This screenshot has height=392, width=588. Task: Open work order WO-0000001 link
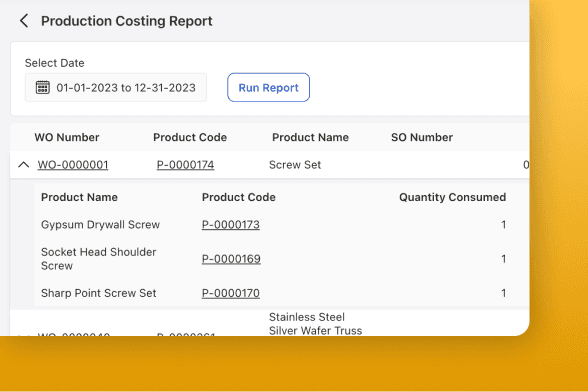(x=73, y=165)
